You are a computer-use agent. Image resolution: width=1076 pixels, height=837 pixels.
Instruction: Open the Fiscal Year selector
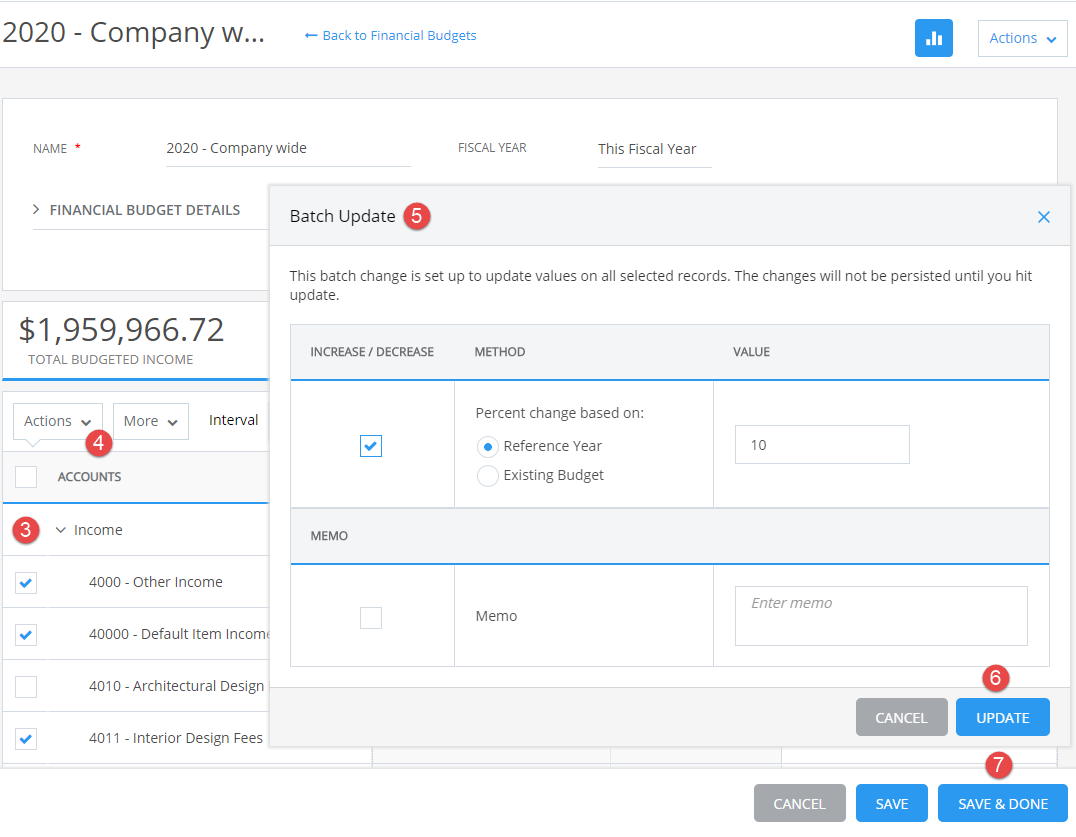click(654, 150)
